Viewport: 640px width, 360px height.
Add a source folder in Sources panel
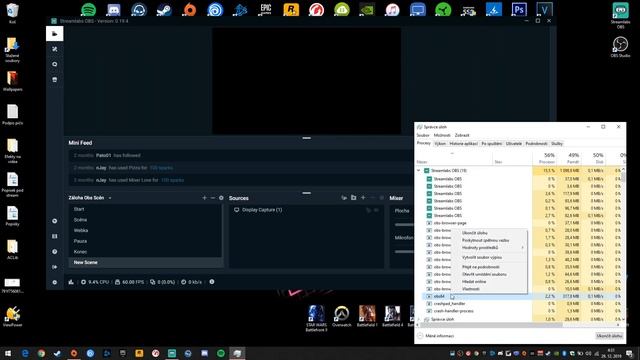pos(353,198)
